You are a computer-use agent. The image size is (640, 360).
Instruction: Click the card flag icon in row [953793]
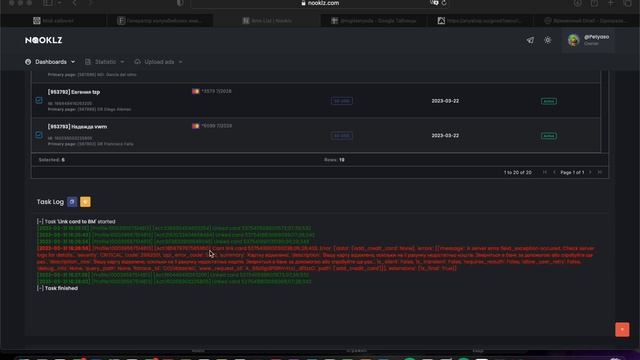click(196, 126)
